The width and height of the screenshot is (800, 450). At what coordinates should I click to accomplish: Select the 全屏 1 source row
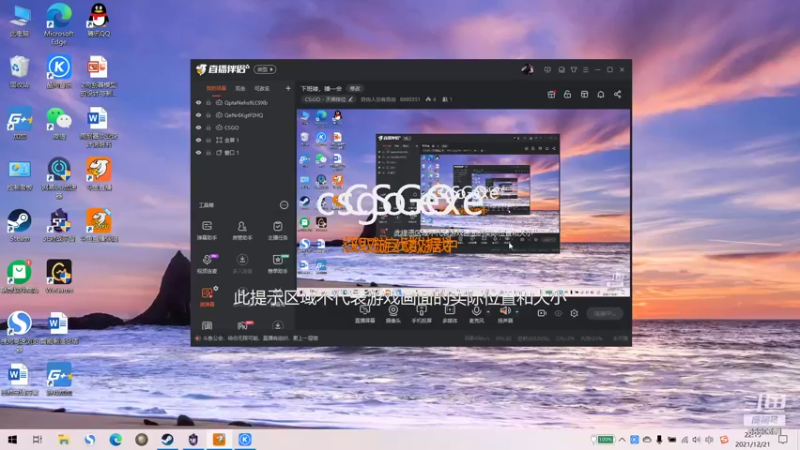pyautogui.click(x=243, y=140)
